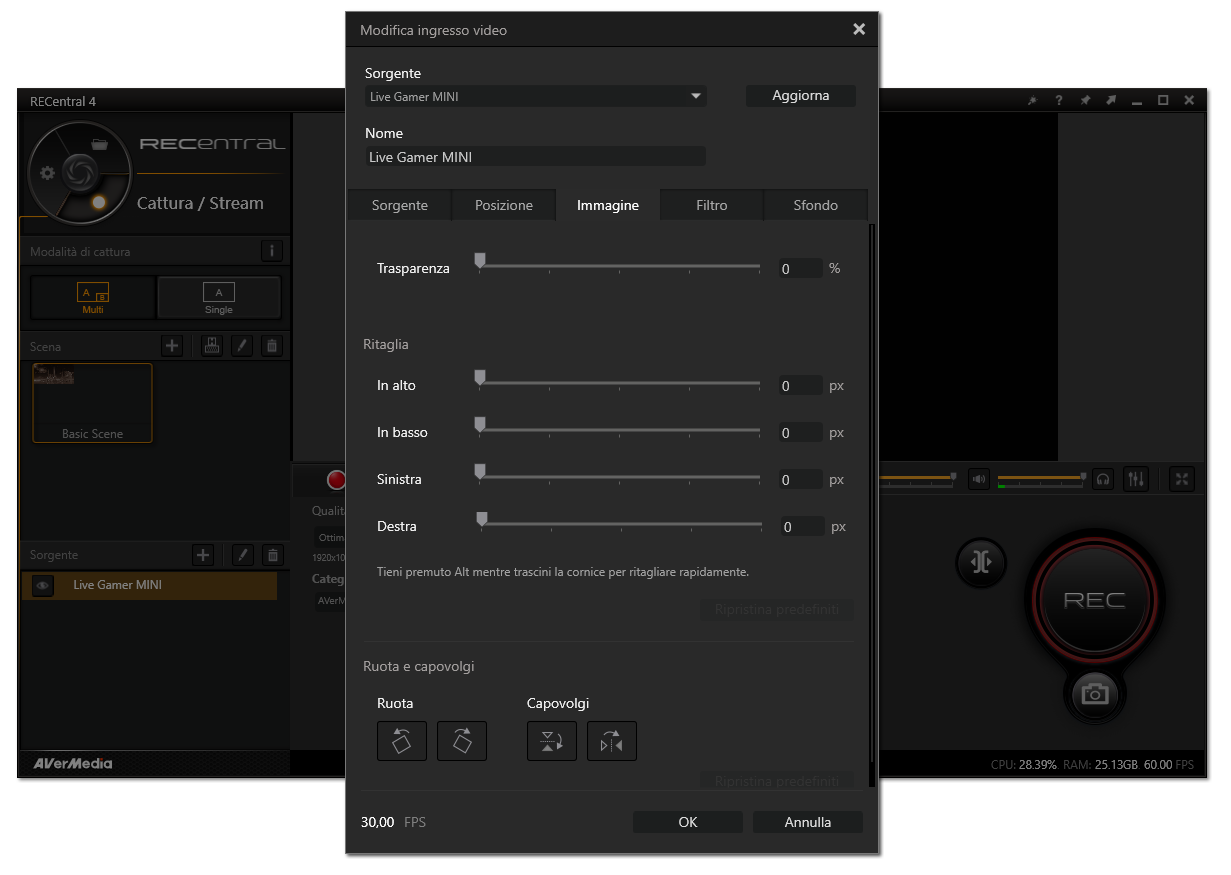Select the orange Capture/Stream dot in radial menu
1231x875 pixels.
98,202
